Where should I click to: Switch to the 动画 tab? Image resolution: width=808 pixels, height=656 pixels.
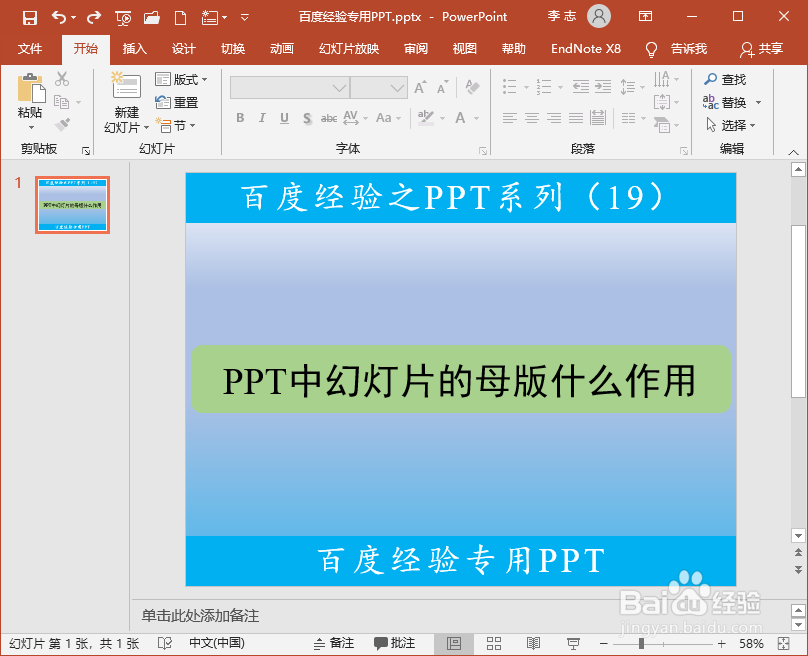tap(282, 49)
